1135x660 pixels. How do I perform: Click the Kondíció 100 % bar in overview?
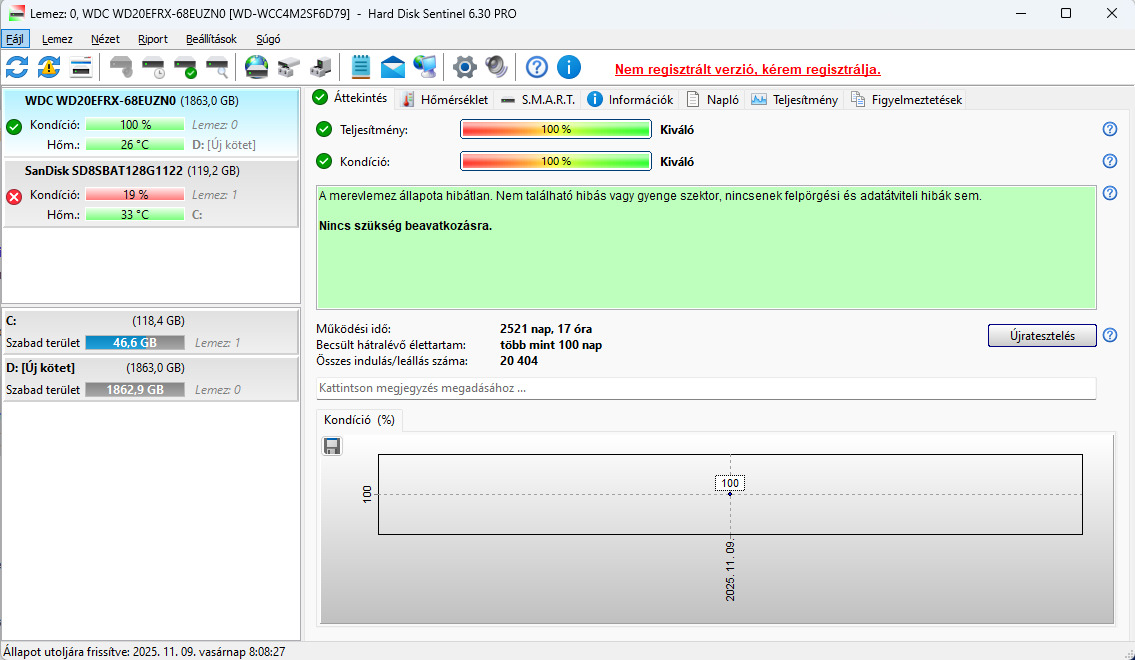tap(556, 161)
